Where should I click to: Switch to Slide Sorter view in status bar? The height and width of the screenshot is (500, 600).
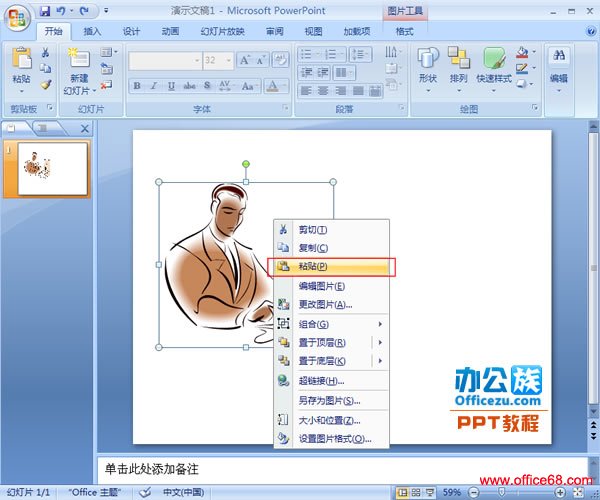point(416,492)
